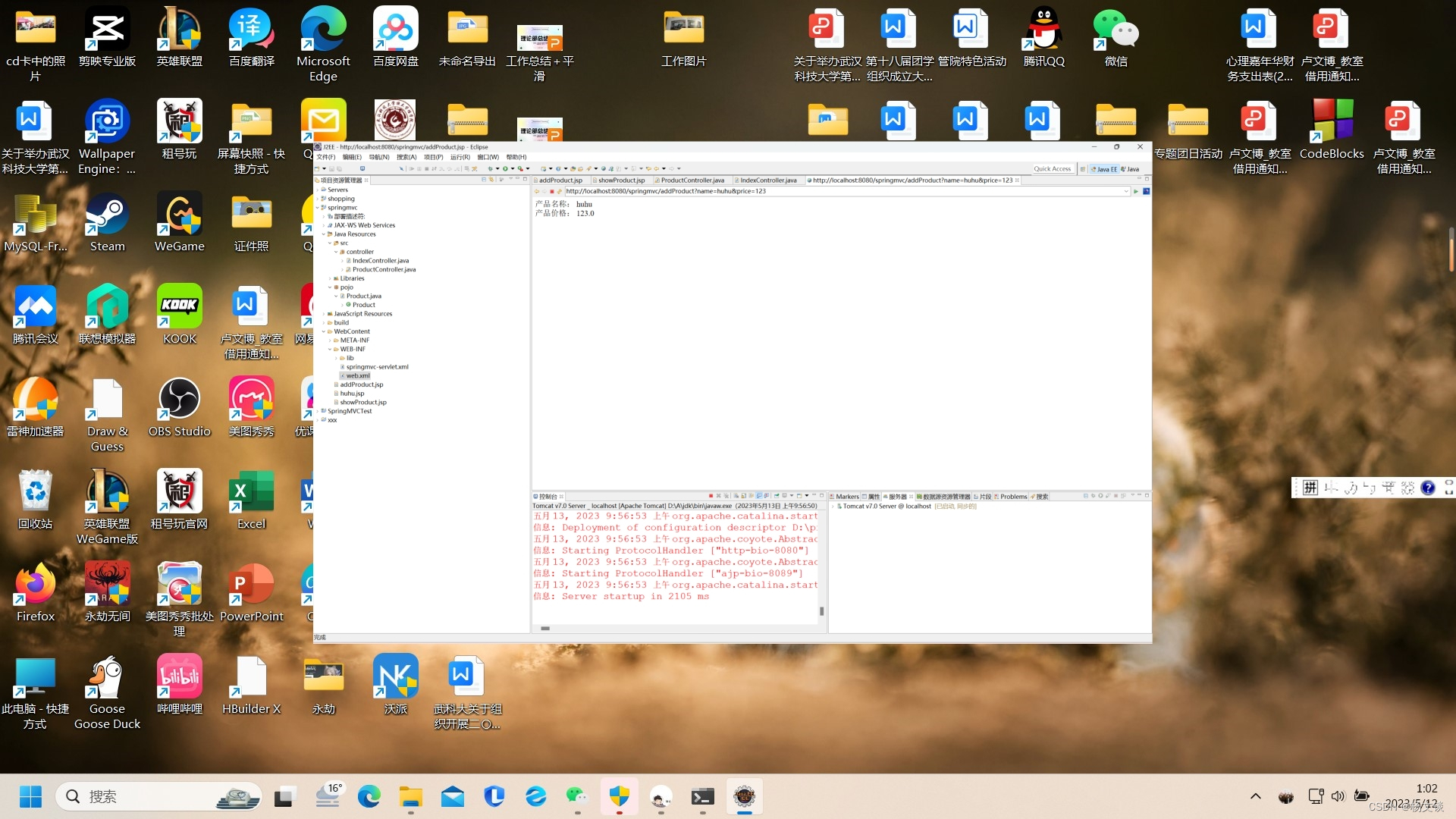Click the taskbar search box
This screenshot has width=1456, height=819.
tap(158, 796)
